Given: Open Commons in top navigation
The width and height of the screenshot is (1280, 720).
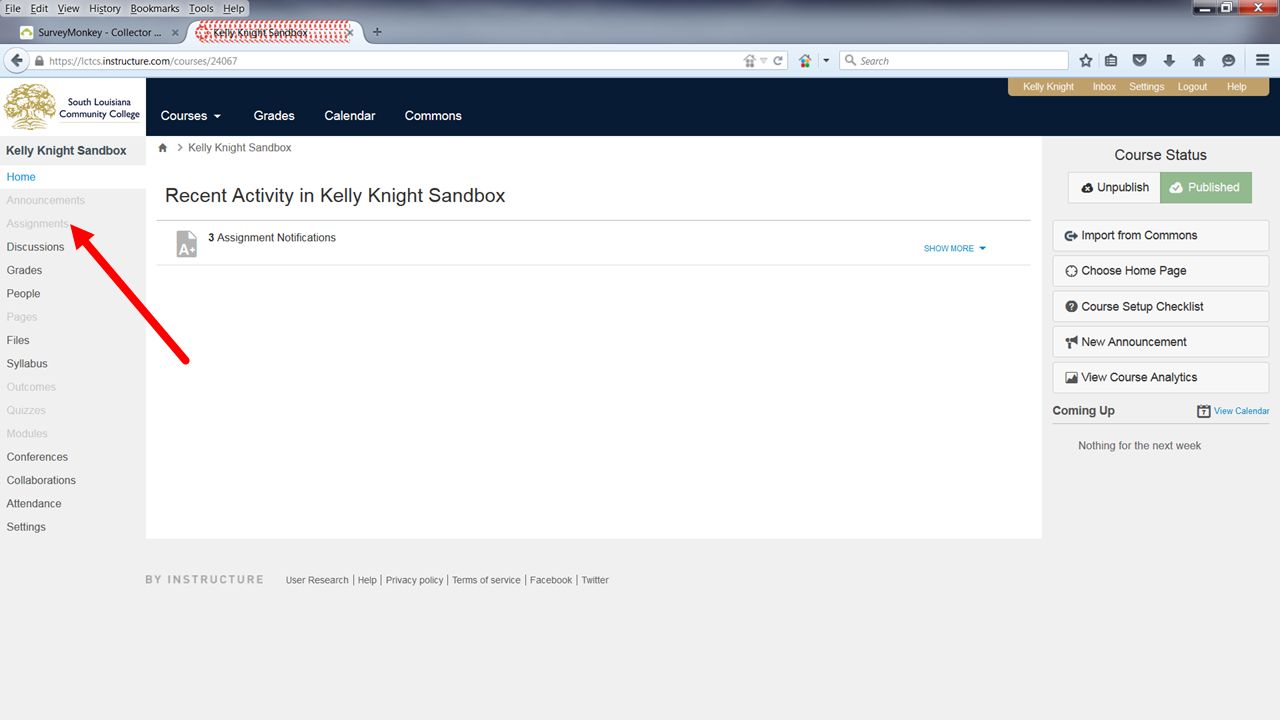Looking at the screenshot, I should [433, 116].
